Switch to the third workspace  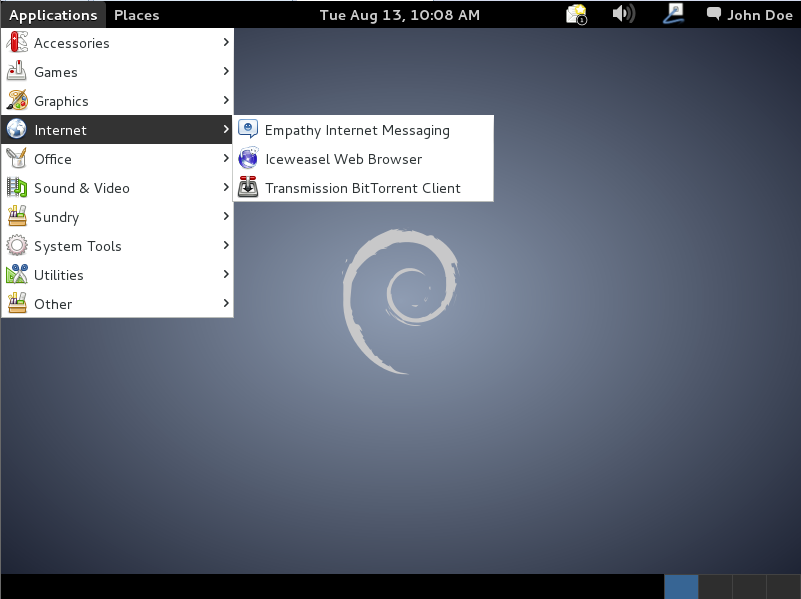point(749,587)
